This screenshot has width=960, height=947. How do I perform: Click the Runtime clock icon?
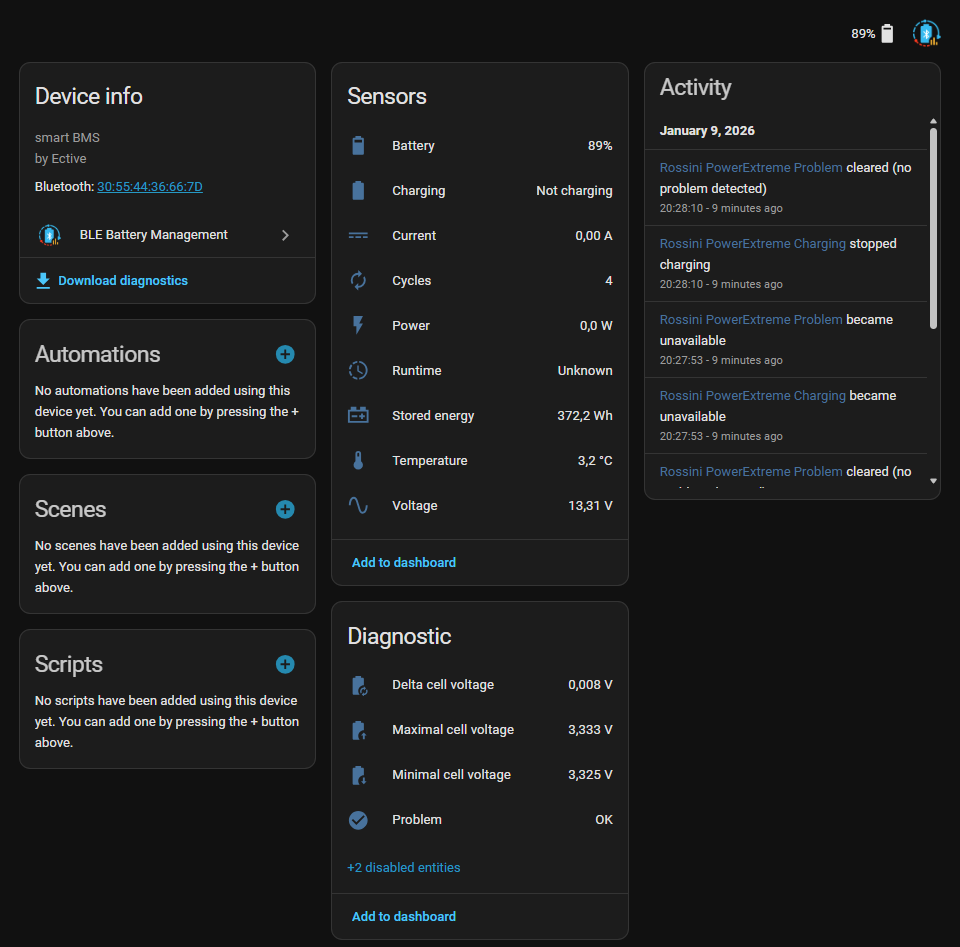[x=358, y=371]
